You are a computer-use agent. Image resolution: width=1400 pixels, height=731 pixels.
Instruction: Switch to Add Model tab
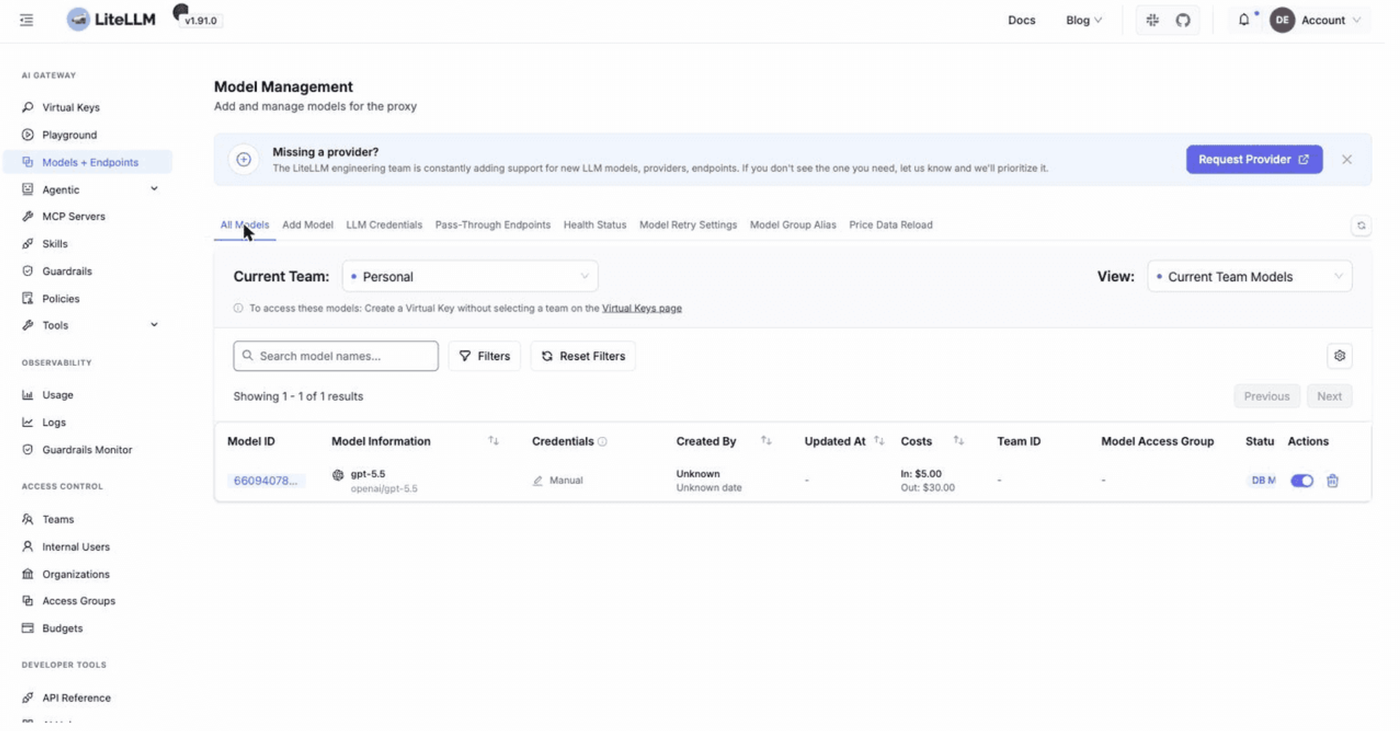click(x=308, y=225)
